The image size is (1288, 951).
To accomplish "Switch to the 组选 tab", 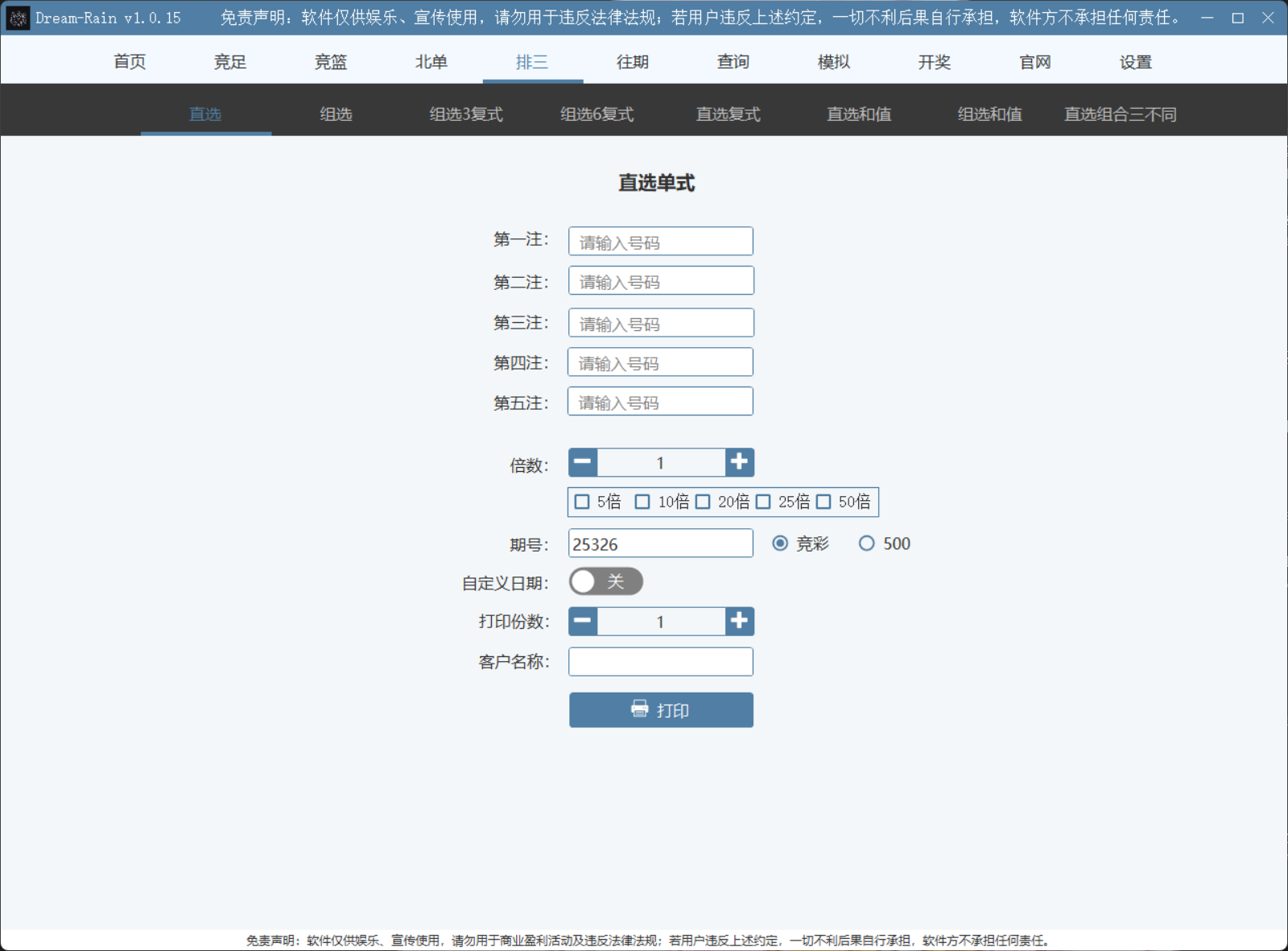I will click(336, 114).
